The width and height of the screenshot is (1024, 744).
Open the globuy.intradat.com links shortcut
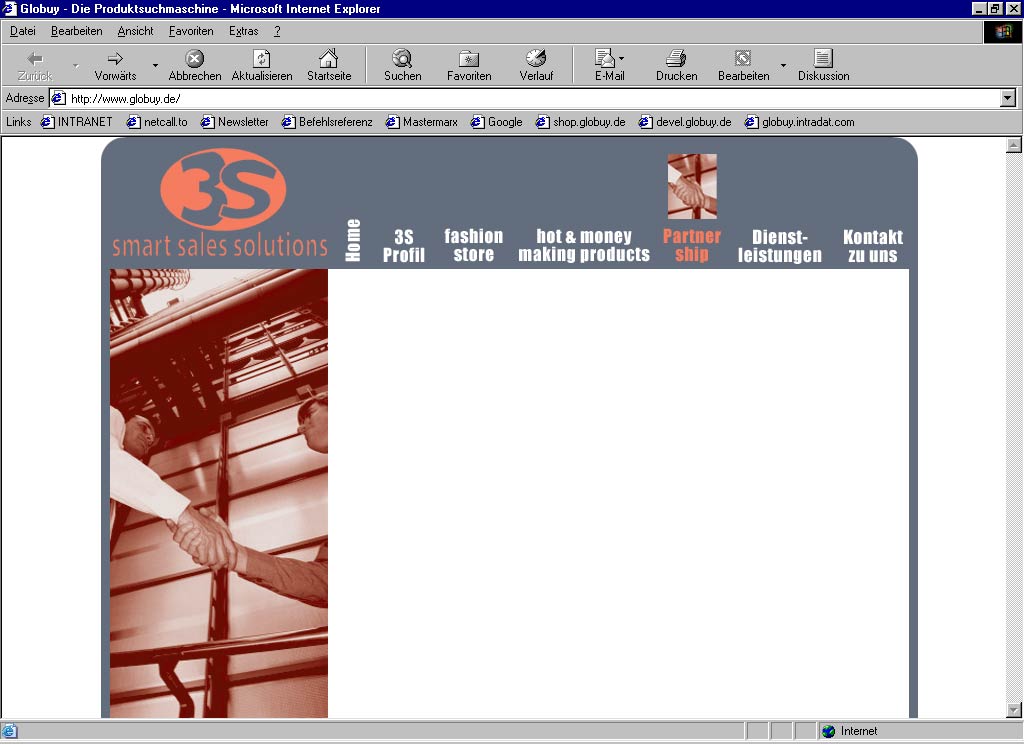pos(800,122)
